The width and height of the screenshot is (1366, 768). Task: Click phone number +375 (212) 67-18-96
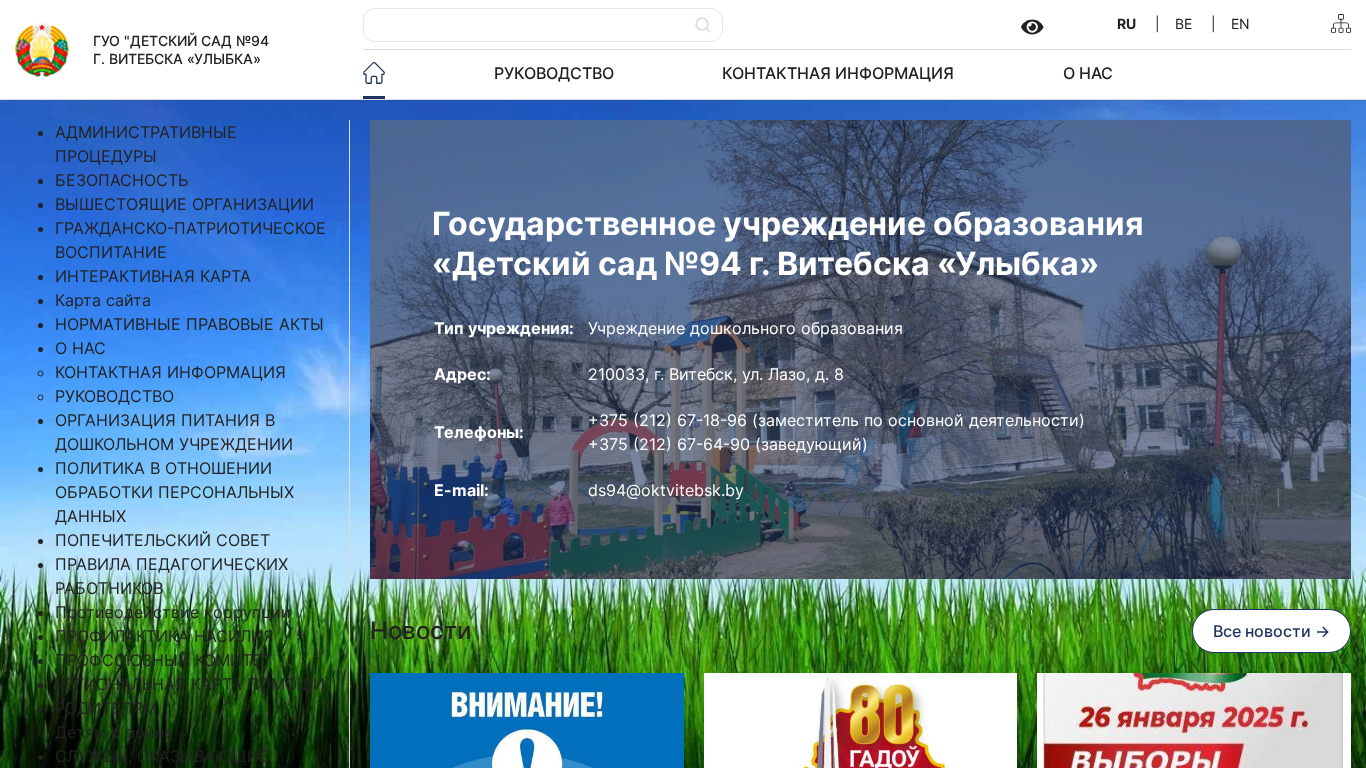(667, 420)
